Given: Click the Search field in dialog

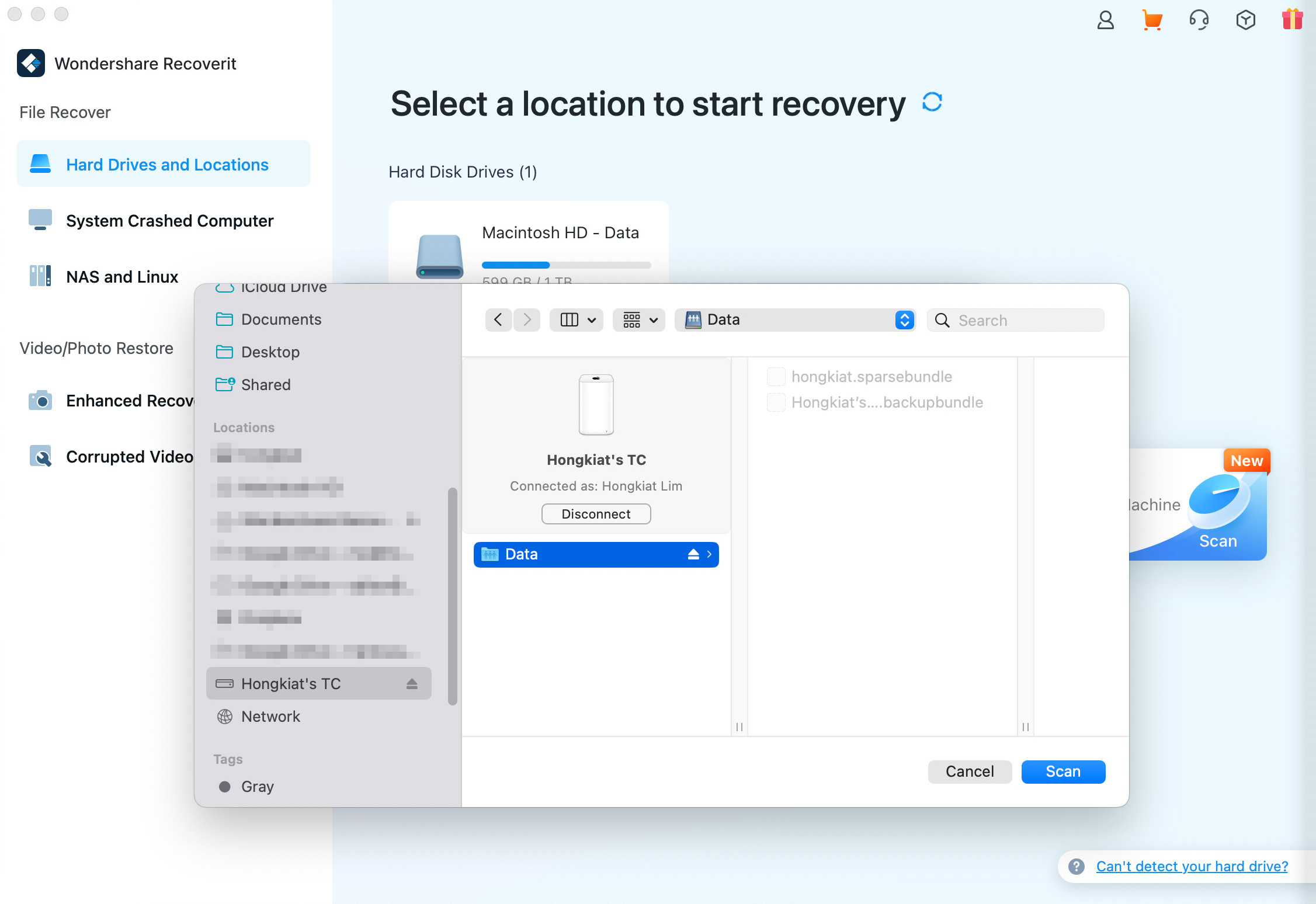Looking at the screenshot, I should [1016, 320].
